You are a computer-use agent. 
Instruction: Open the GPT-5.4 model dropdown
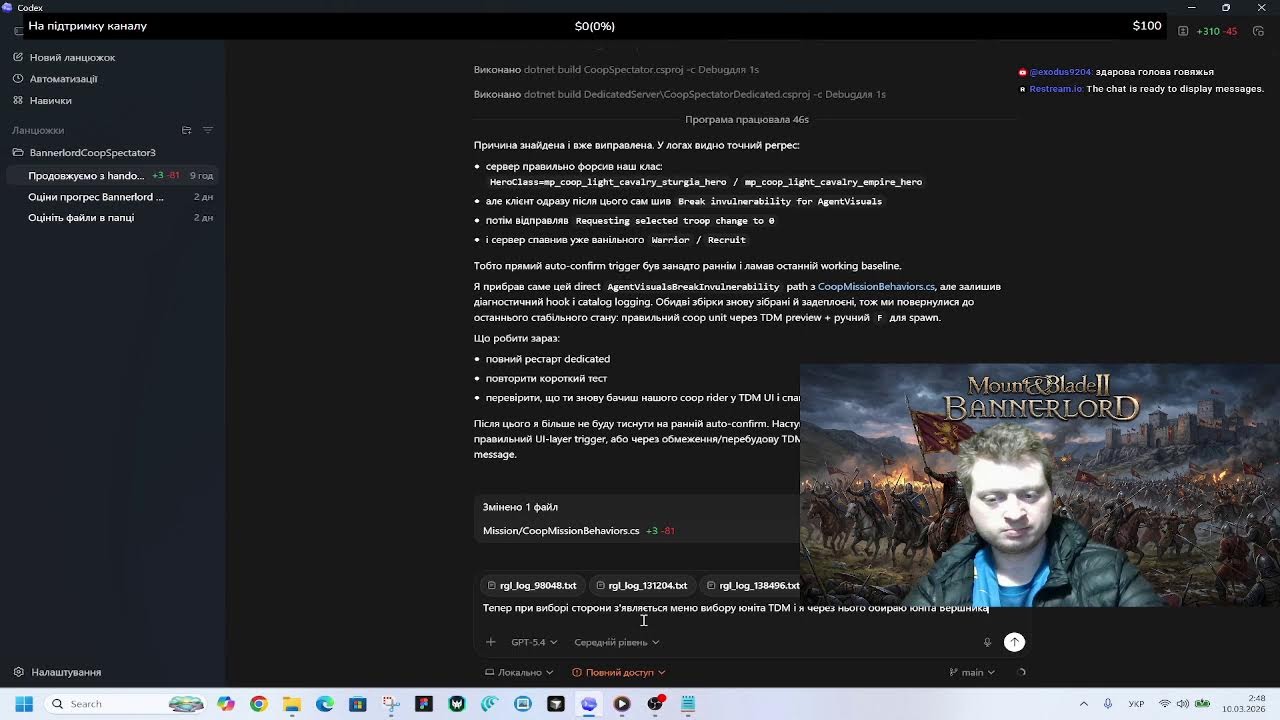533,642
